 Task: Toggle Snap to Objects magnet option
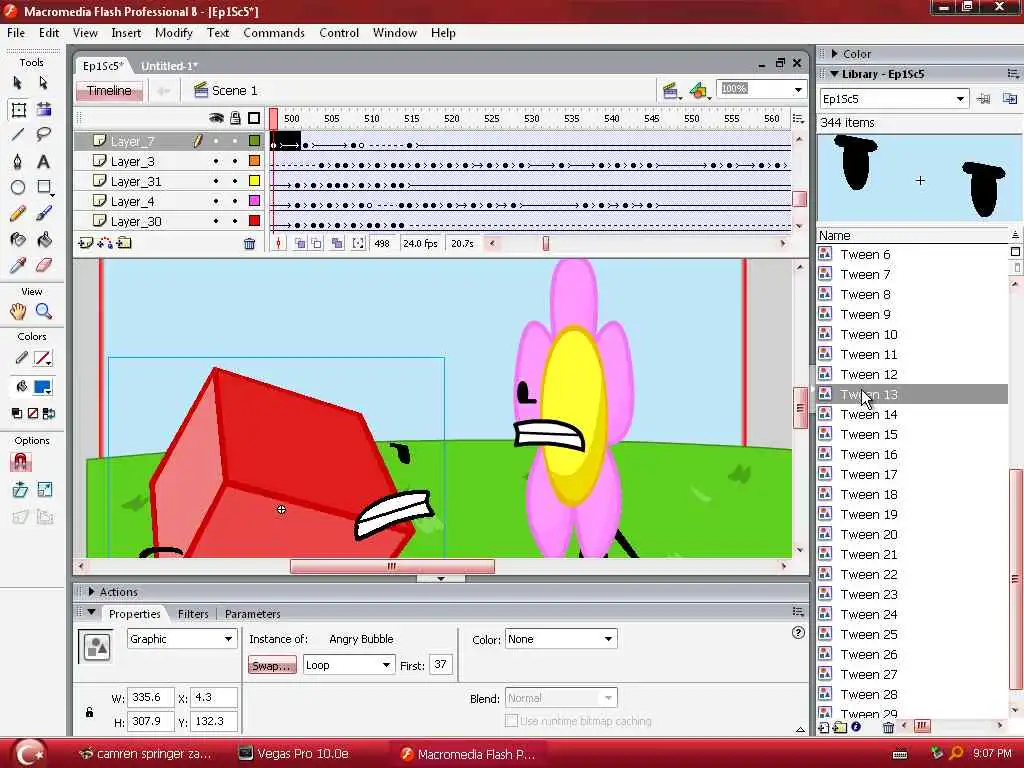tap(20, 462)
